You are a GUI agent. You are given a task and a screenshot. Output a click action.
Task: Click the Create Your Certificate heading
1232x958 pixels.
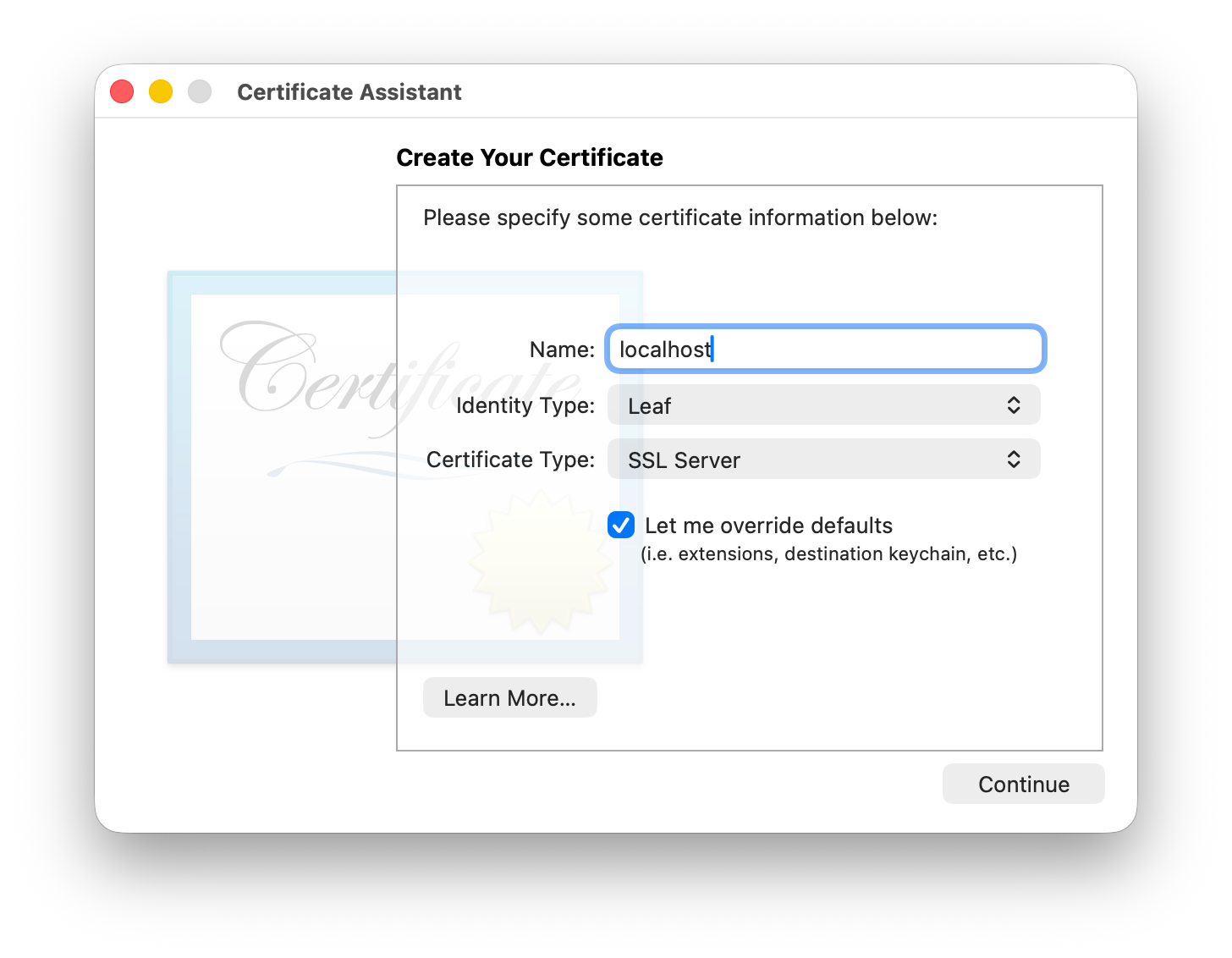pos(529,158)
